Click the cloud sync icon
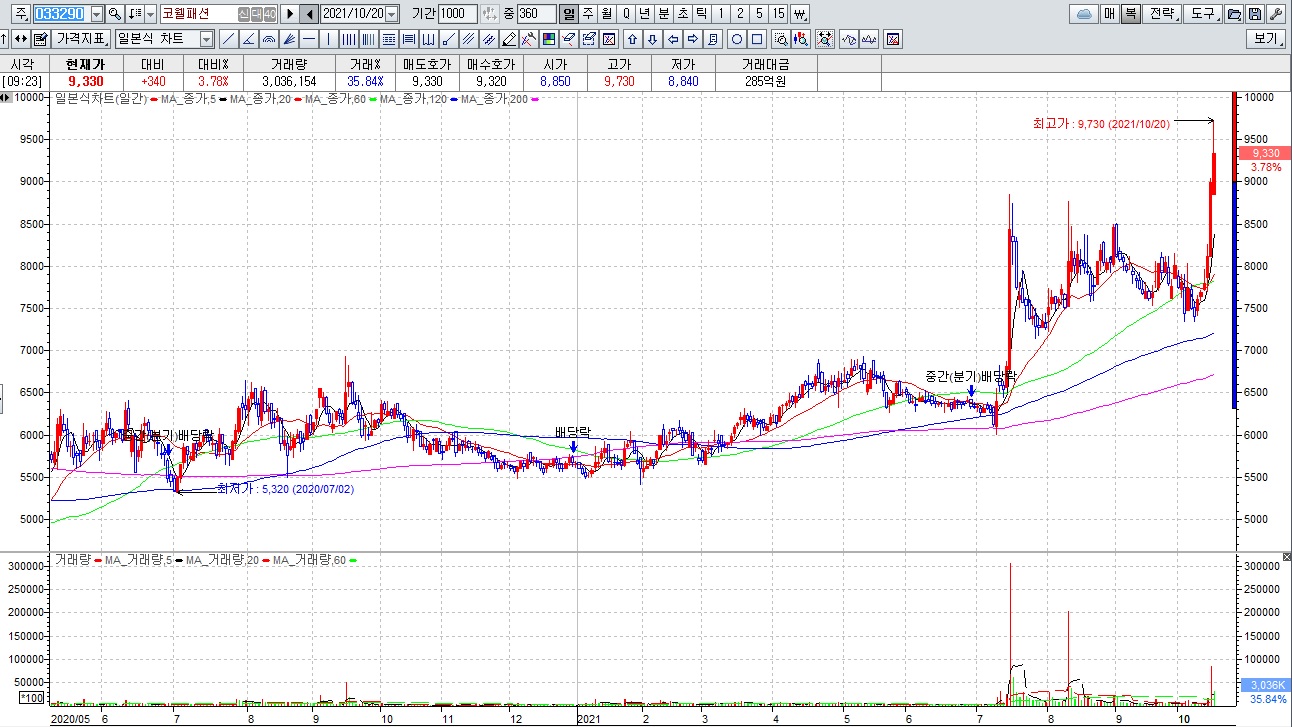Viewport: 1292px width, 727px height. (x=1084, y=14)
